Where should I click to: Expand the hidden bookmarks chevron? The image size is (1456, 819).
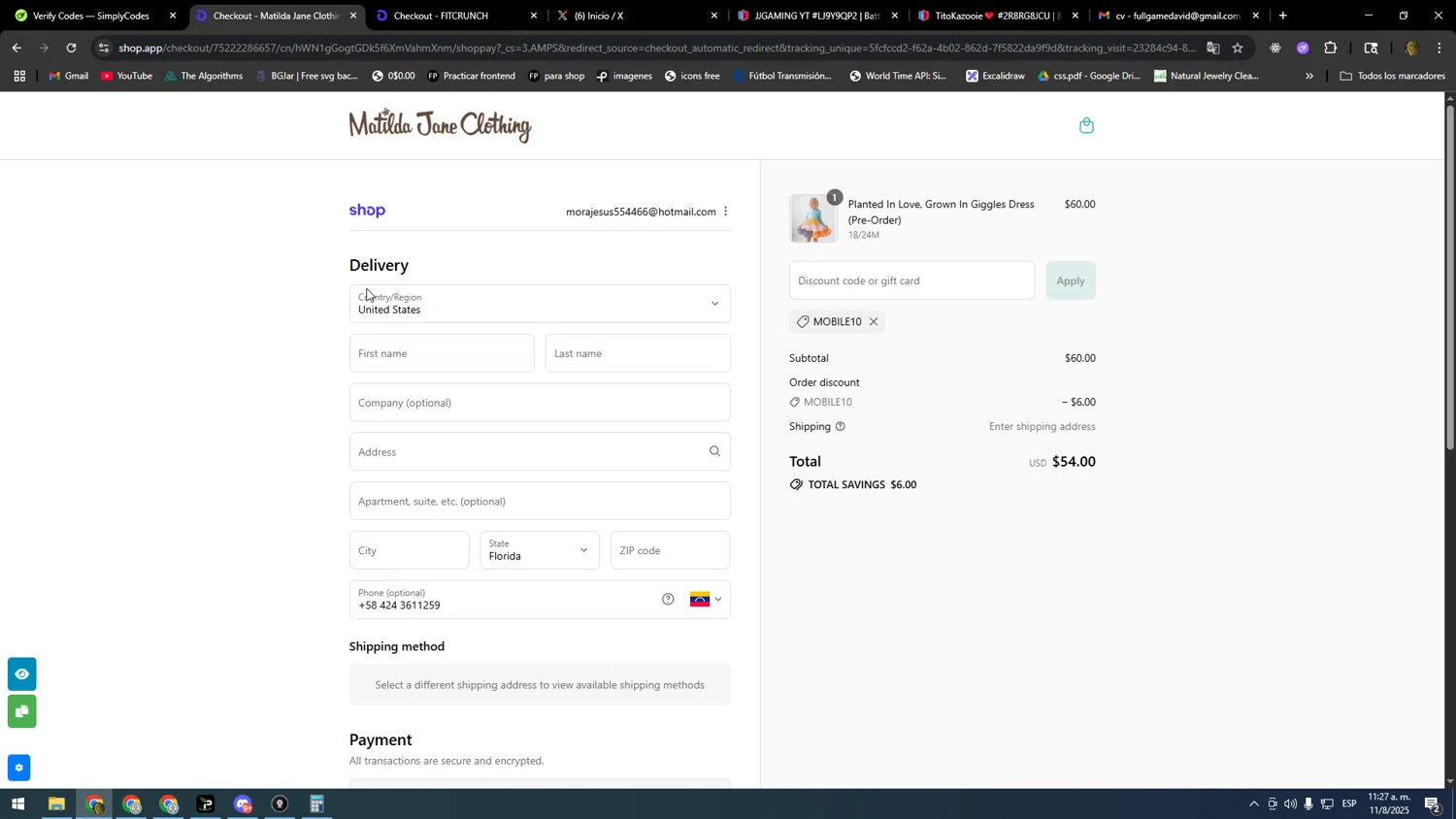(x=1309, y=76)
